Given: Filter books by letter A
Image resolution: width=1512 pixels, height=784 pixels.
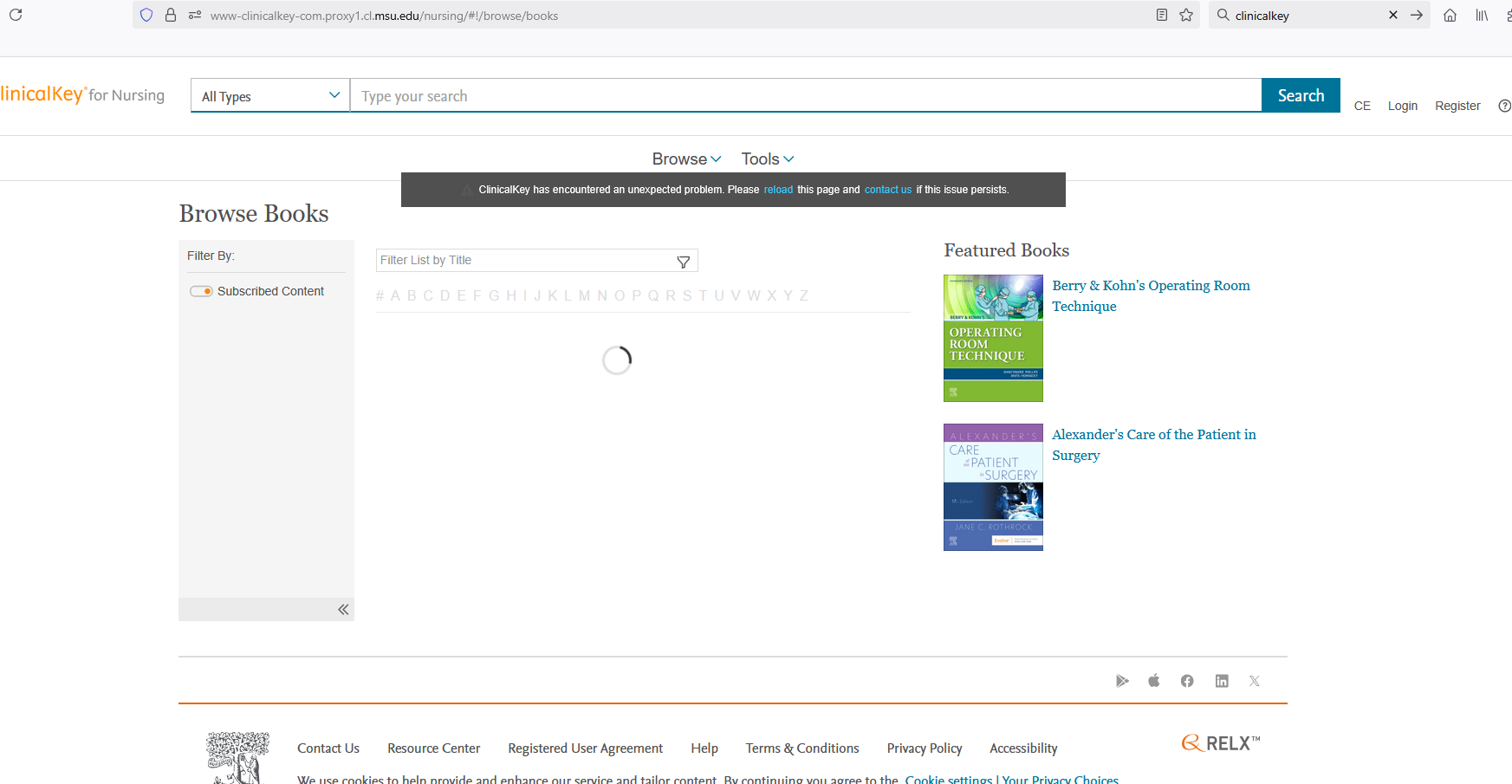Looking at the screenshot, I should (x=395, y=295).
